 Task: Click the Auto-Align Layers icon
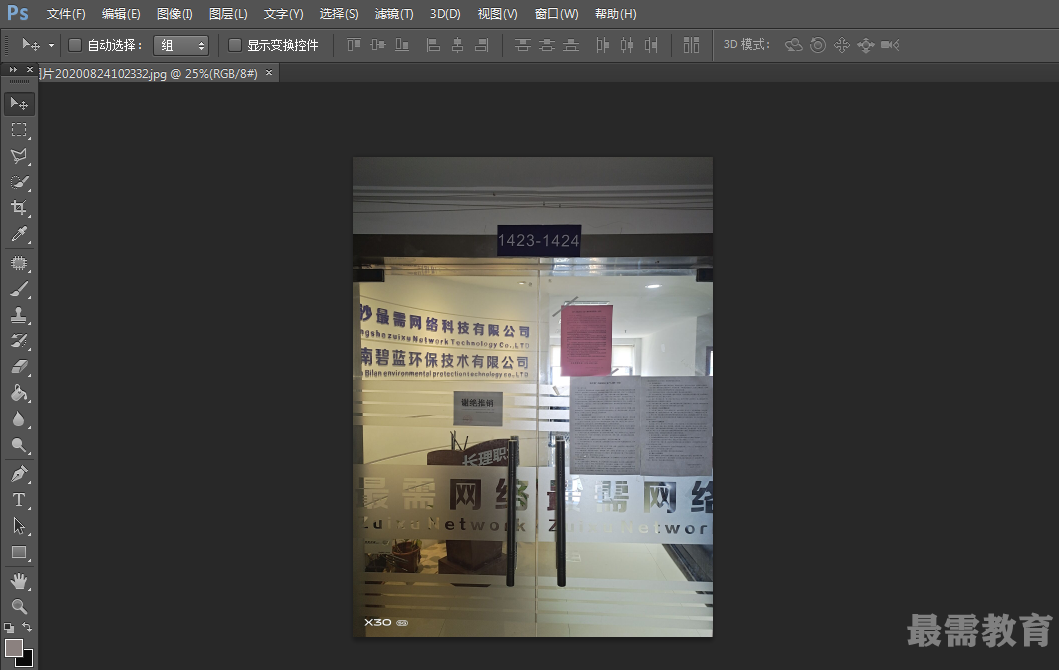point(691,45)
